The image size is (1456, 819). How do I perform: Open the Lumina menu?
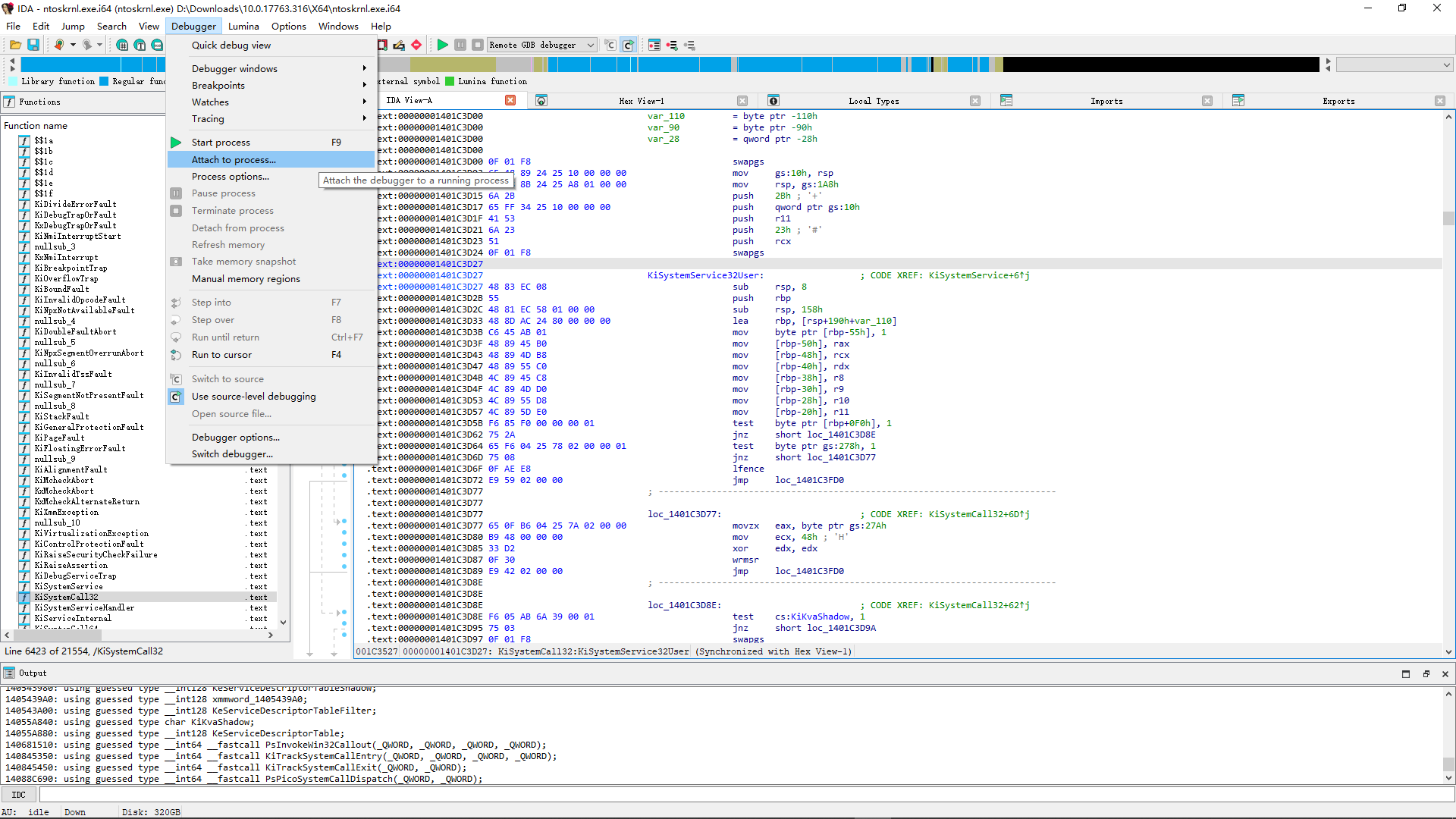[243, 26]
